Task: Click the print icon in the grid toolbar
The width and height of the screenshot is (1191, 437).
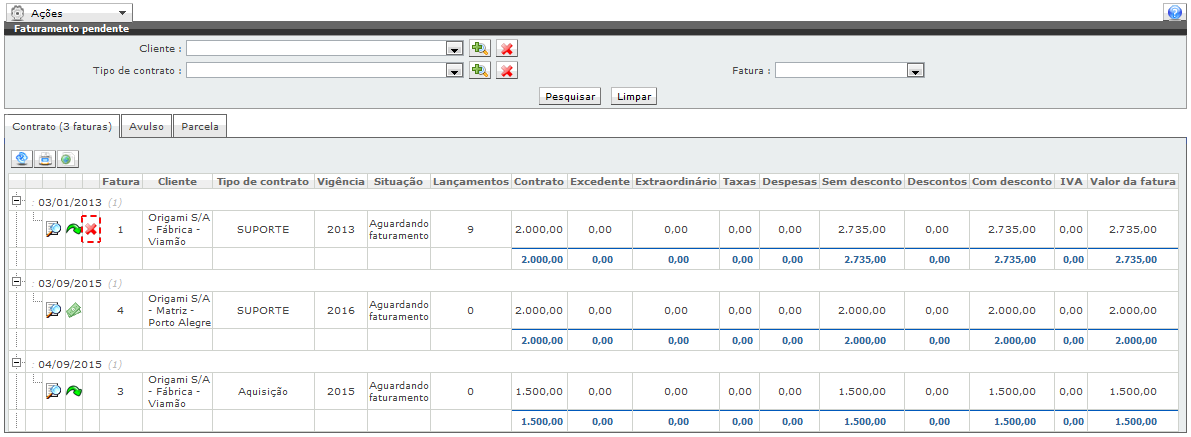Action: (45, 159)
